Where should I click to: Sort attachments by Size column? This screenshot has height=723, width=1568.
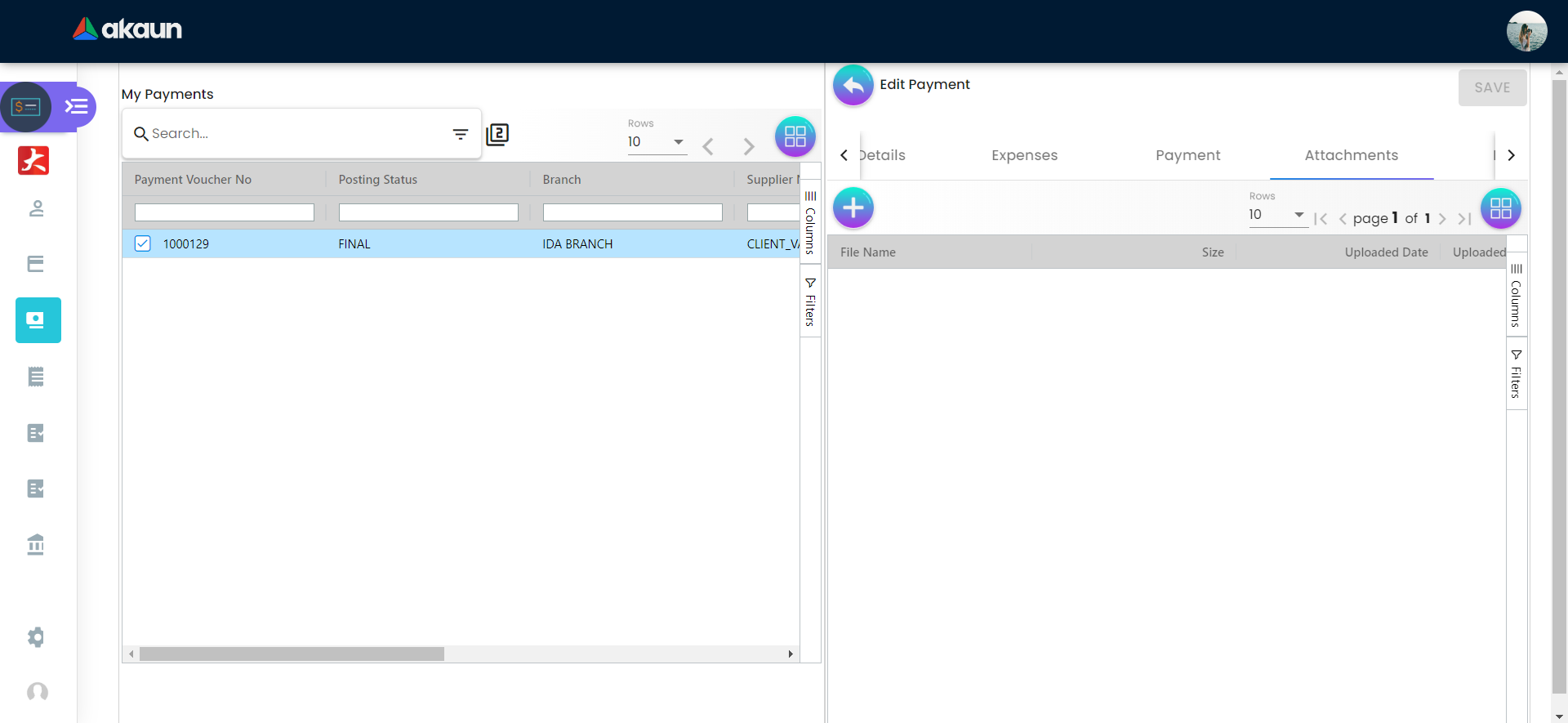pos(1213,252)
